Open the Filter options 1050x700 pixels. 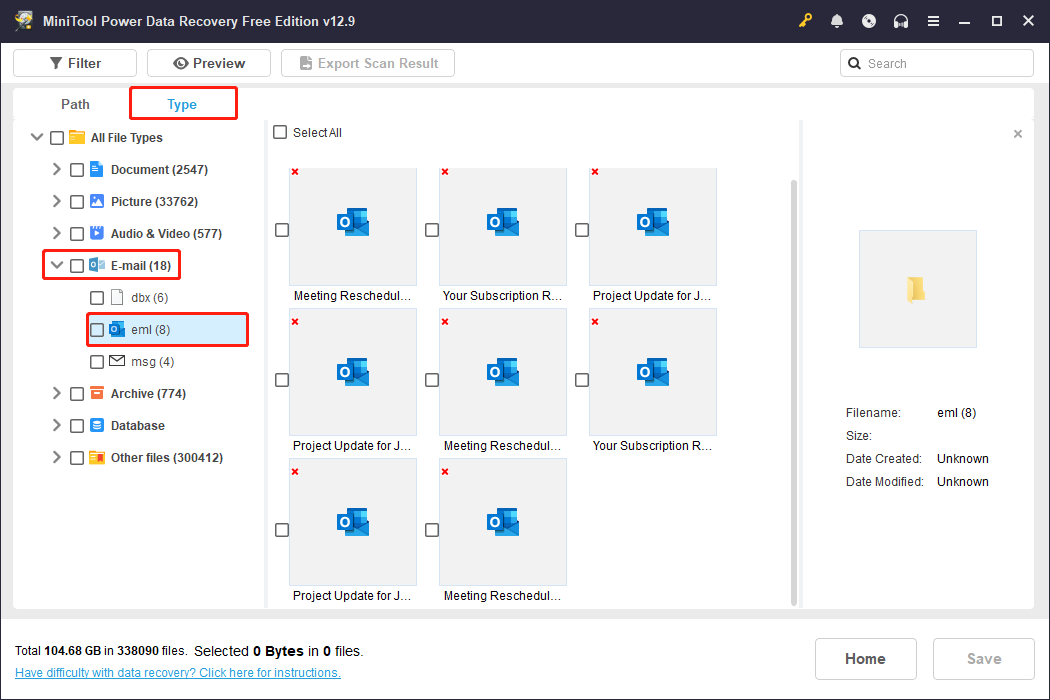[x=75, y=63]
